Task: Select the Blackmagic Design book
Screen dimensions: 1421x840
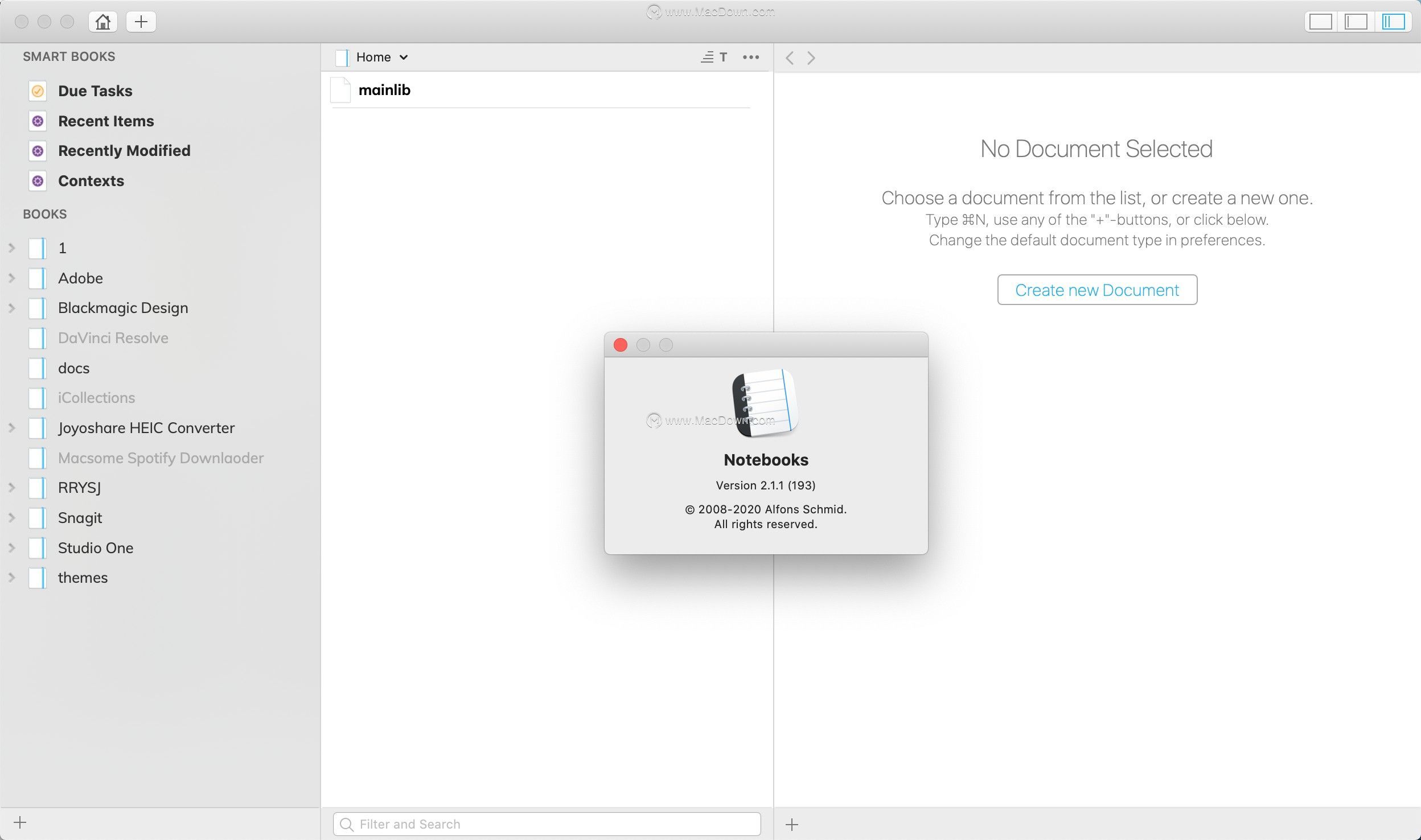Action: point(123,308)
